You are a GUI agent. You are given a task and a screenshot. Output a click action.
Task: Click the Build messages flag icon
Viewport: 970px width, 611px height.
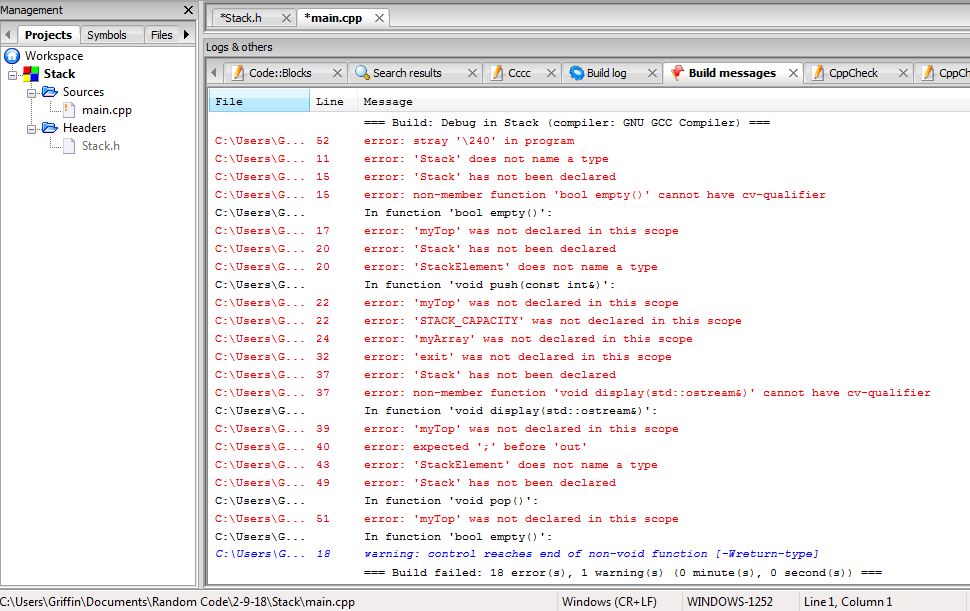click(677, 72)
